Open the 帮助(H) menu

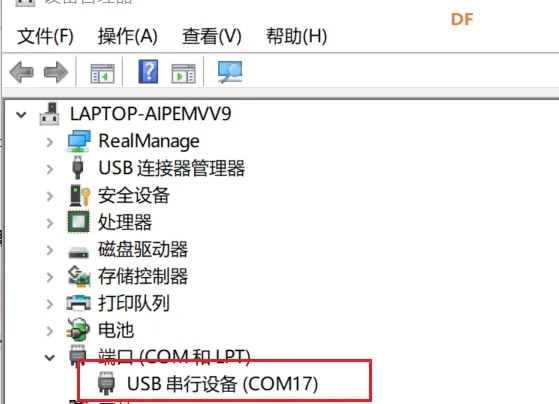[x=296, y=36]
